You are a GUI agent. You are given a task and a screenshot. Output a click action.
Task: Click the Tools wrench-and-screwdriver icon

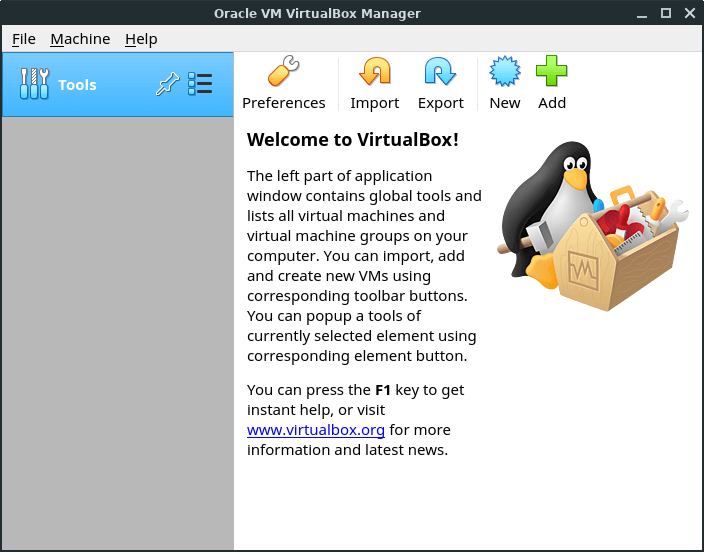point(34,84)
